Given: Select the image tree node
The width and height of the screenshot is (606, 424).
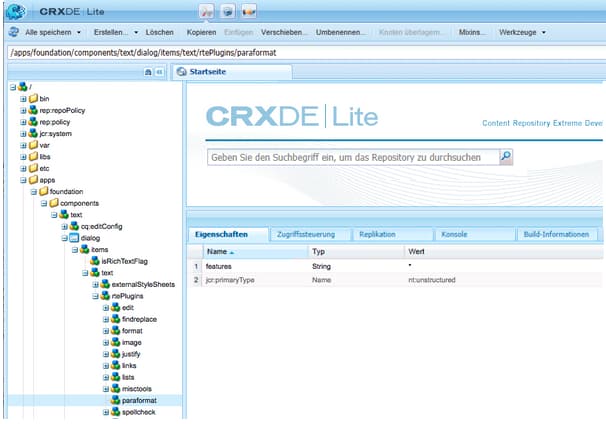Looking at the screenshot, I should click(x=131, y=342).
